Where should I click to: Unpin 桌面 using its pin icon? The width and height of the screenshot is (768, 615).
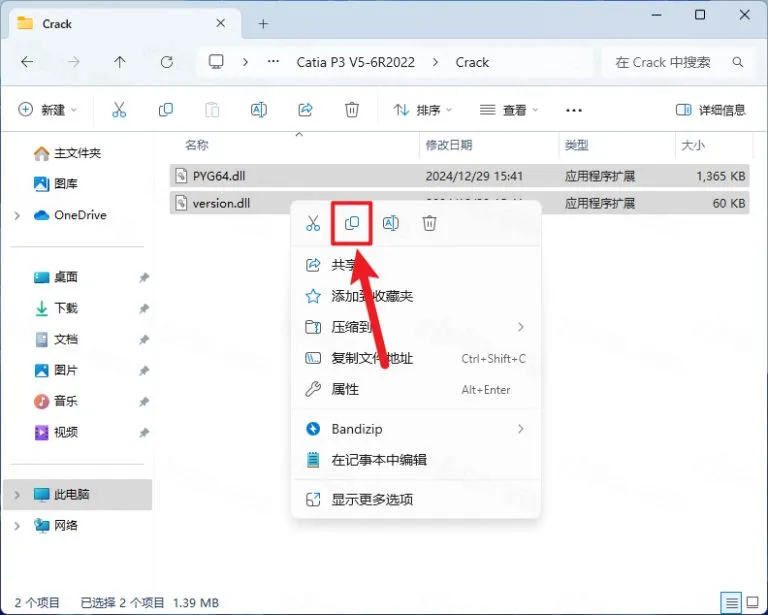144,278
